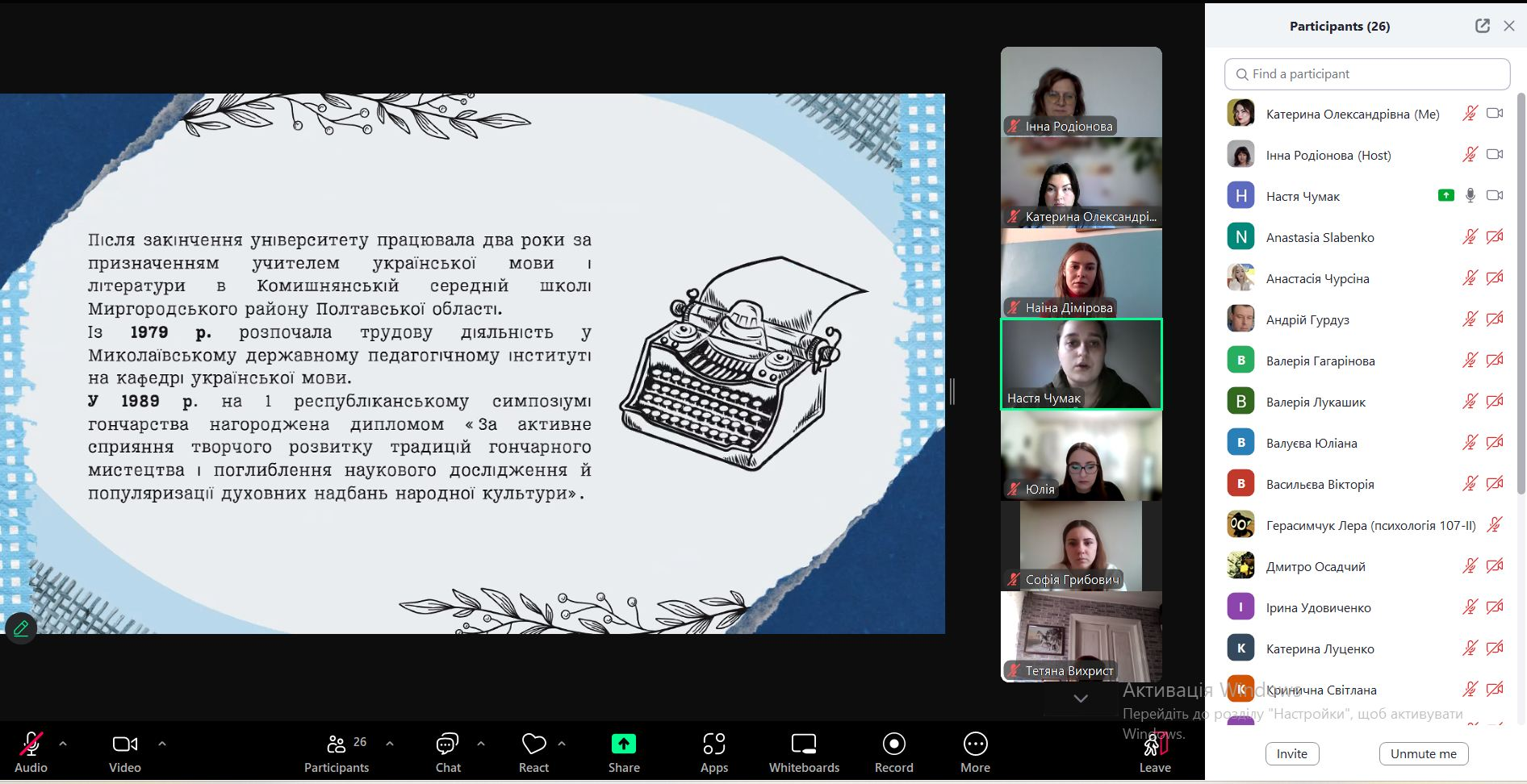Image resolution: width=1527 pixels, height=784 pixels.
Task: Start recording with the Record icon
Action: (x=893, y=744)
